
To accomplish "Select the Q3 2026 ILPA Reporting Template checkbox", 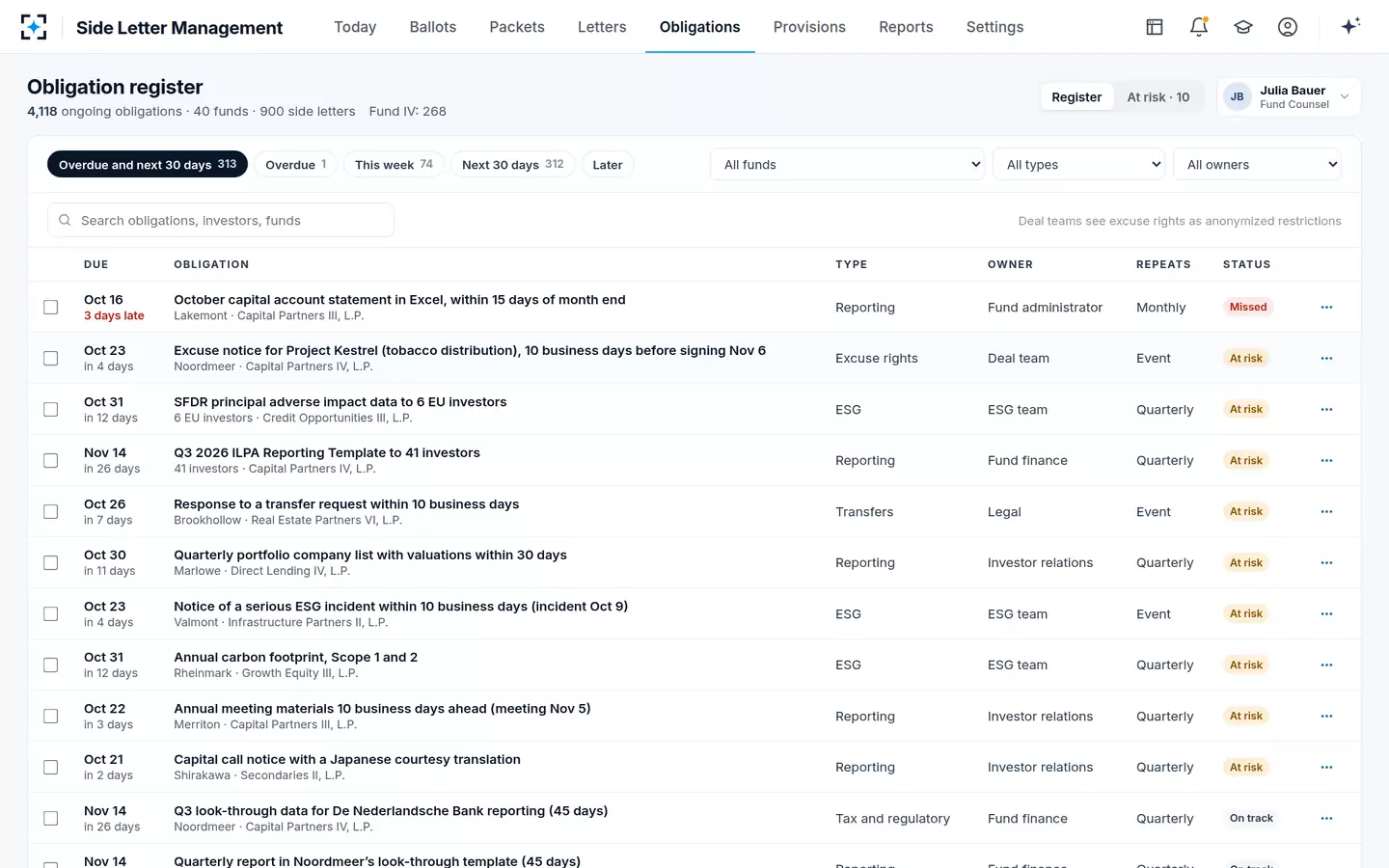I will [x=51, y=460].
